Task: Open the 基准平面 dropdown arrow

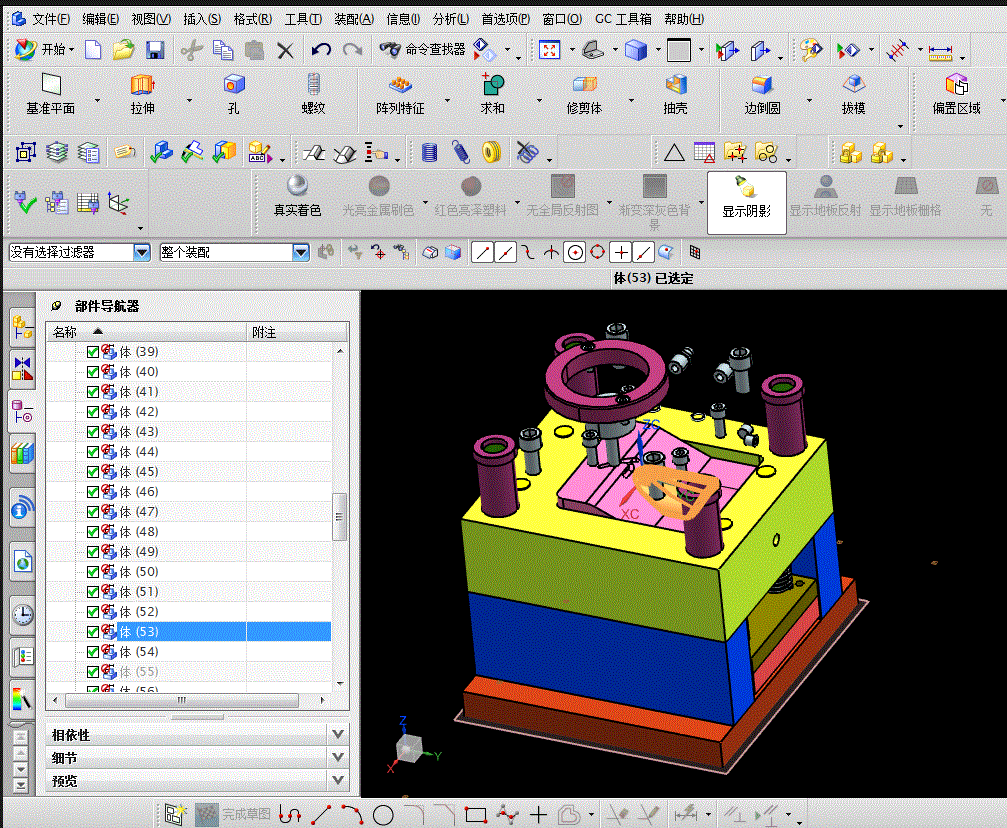Action: 98,100
